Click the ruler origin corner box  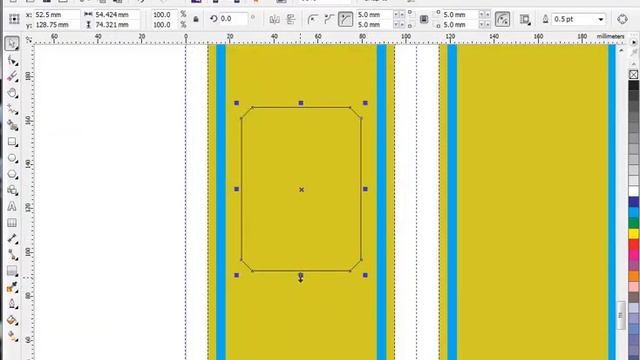(x=28, y=39)
